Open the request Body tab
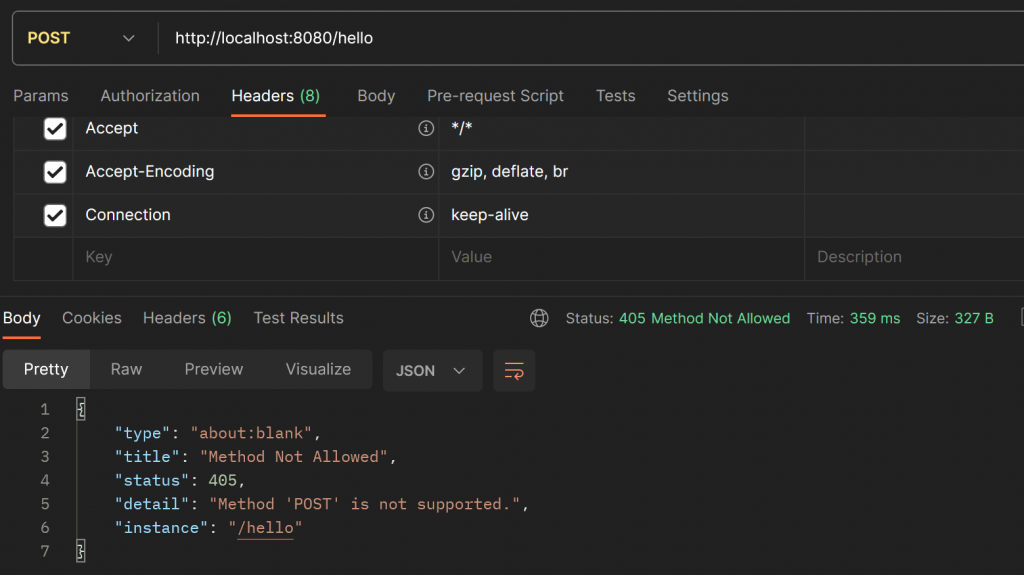Viewport: 1024px width, 575px height. coord(376,96)
